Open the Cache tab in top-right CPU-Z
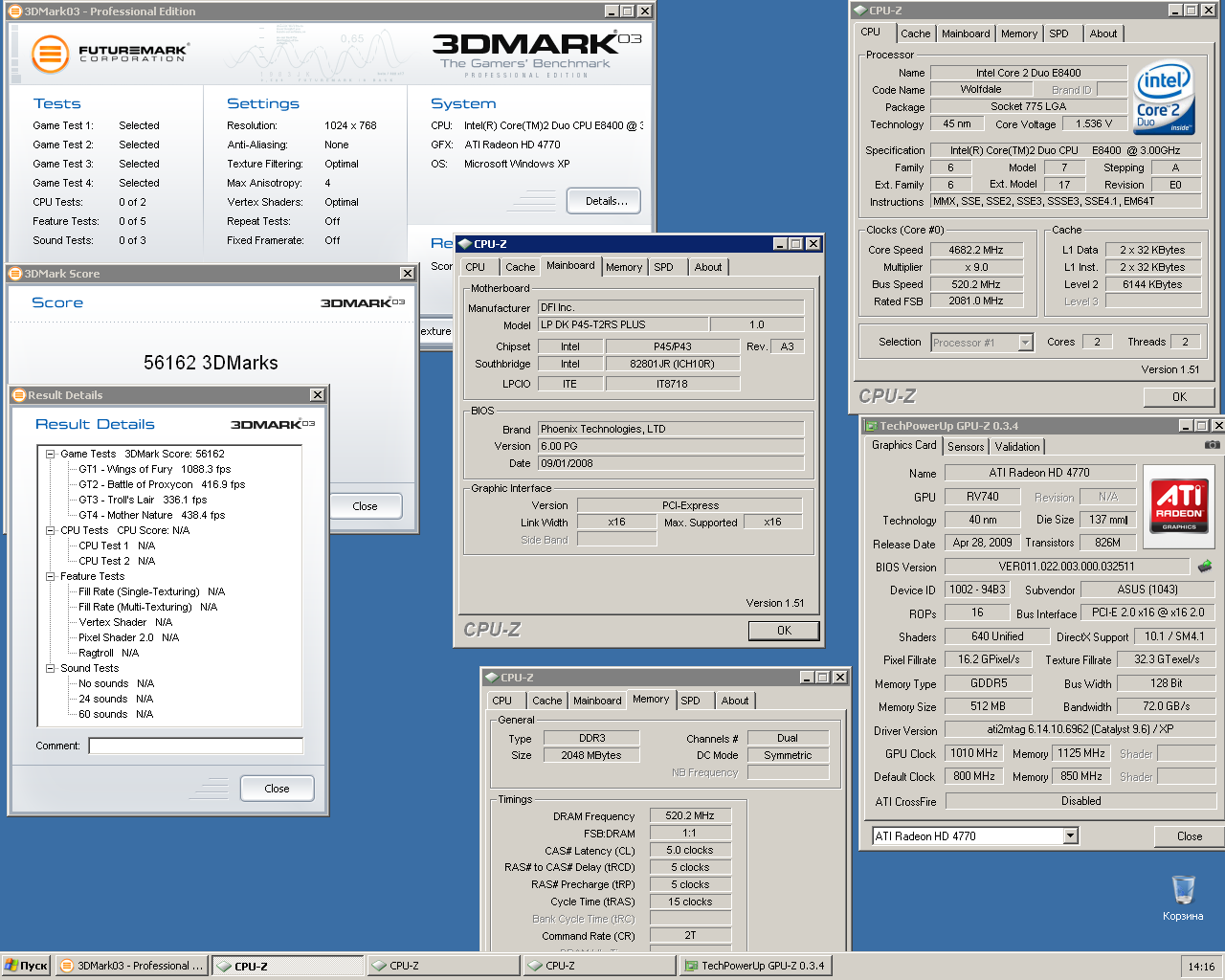 (x=915, y=33)
